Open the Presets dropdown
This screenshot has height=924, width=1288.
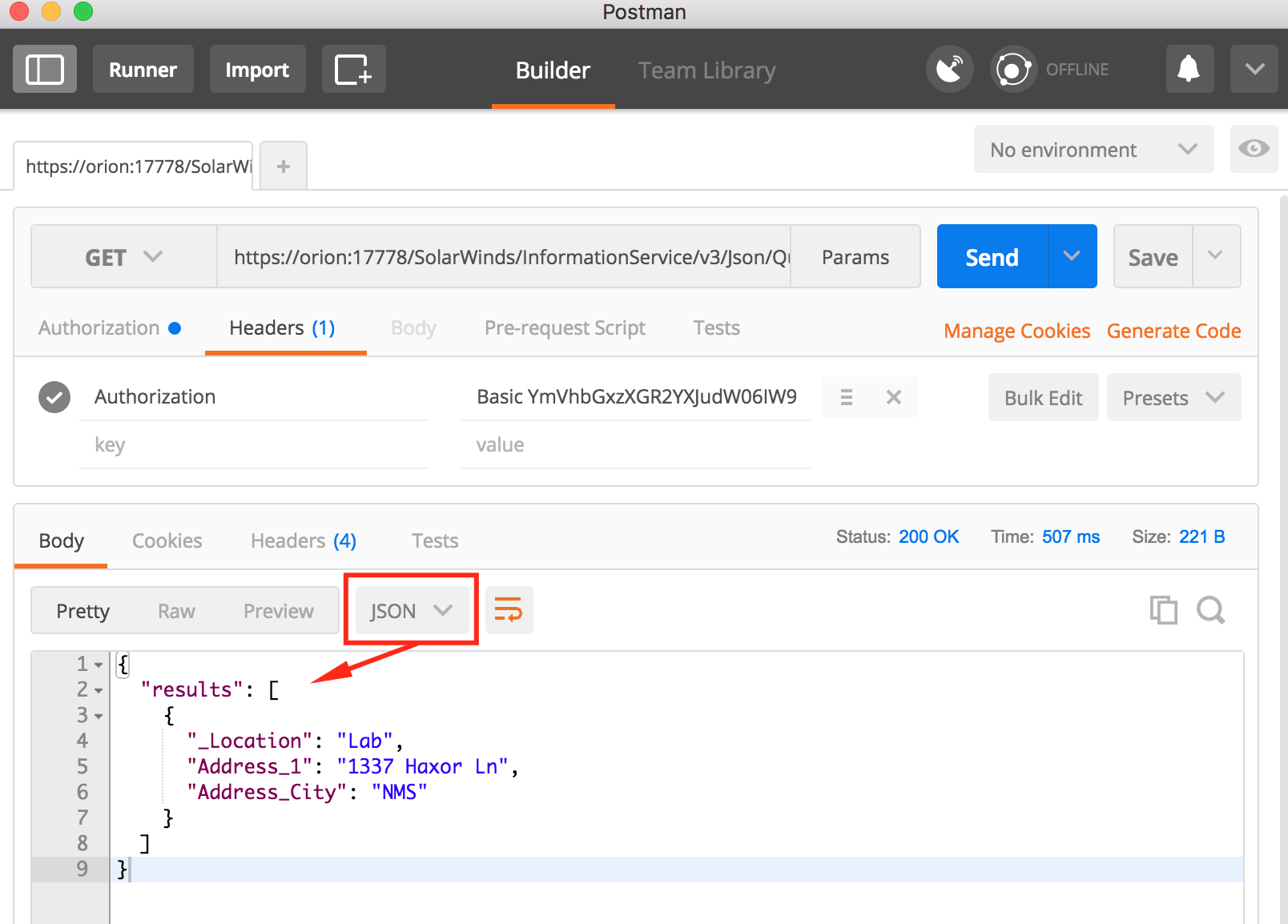click(x=1173, y=397)
